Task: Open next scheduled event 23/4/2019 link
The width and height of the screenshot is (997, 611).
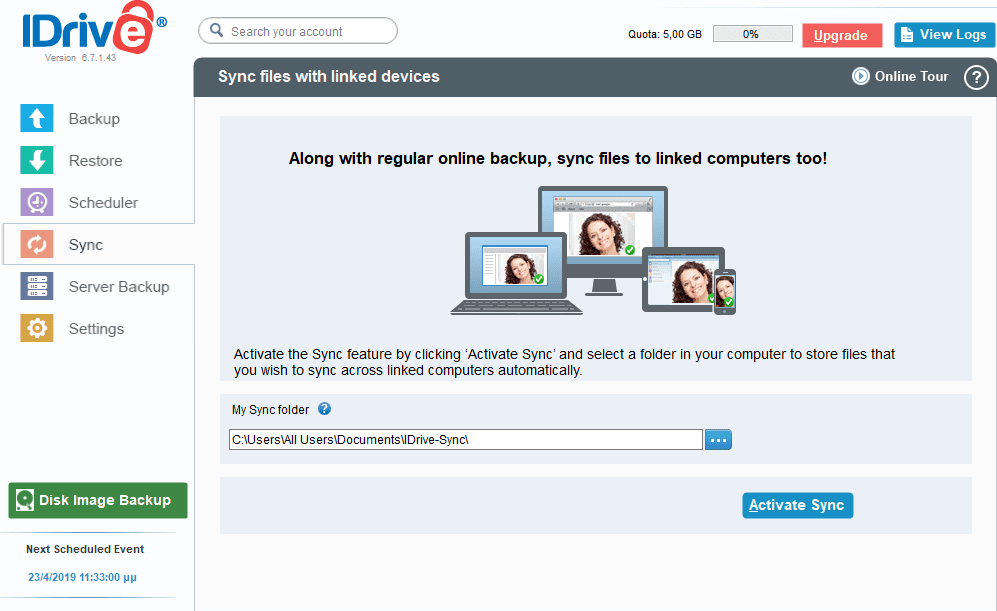Action: coord(82,577)
